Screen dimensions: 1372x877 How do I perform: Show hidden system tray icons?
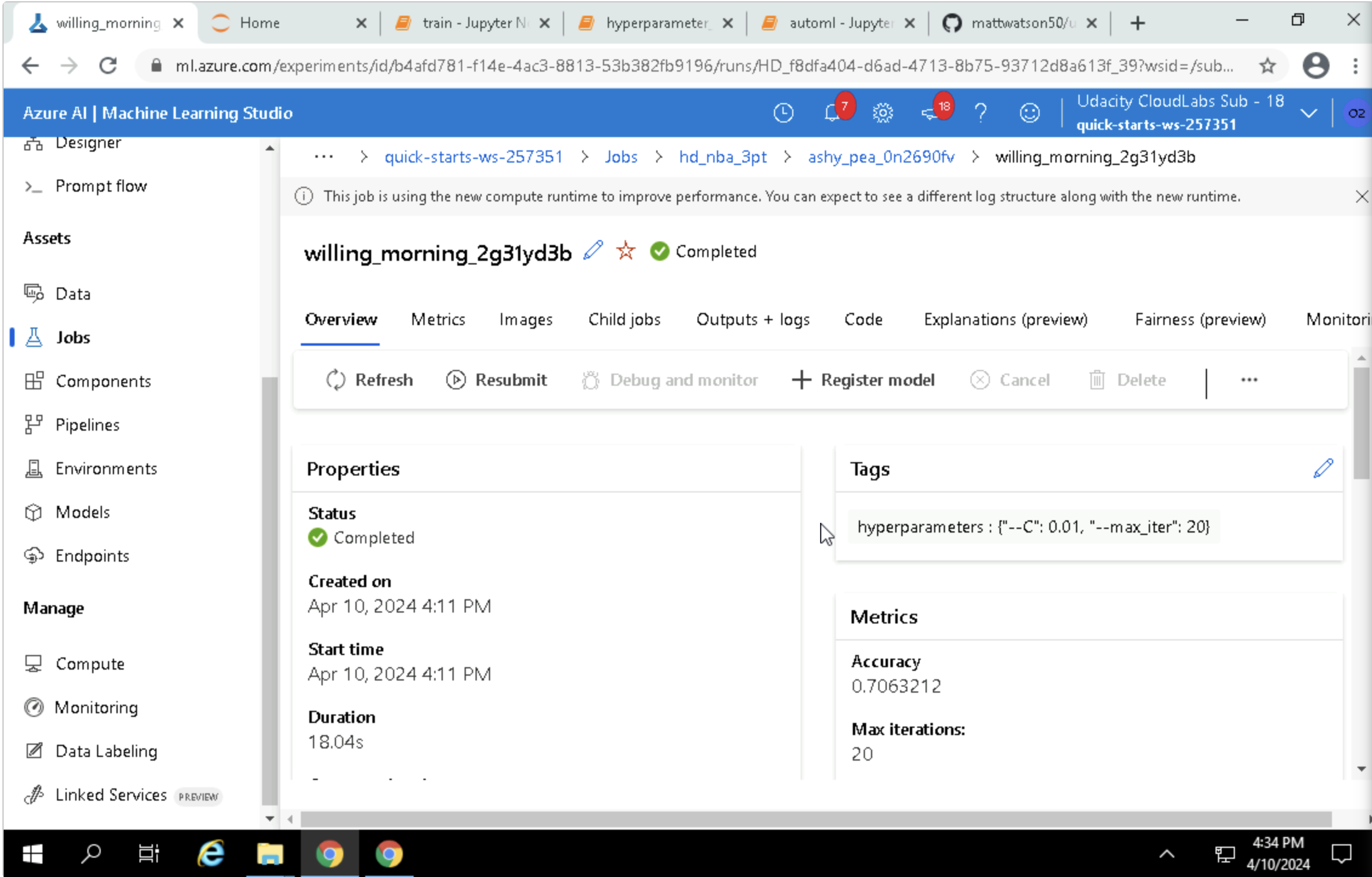point(1167,854)
